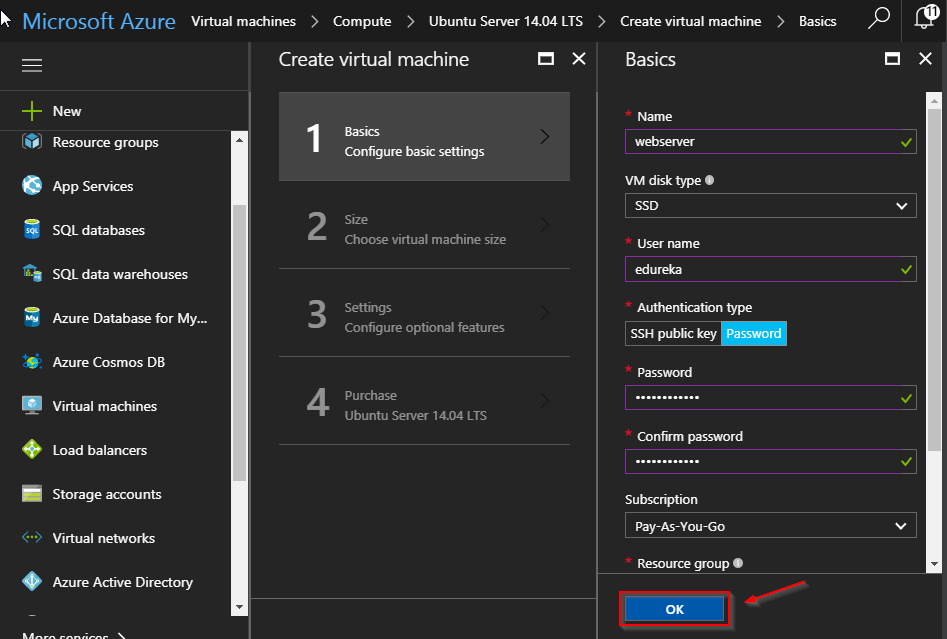Click Ubuntu Server 14.04 LTS breadcrumb
The width and height of the screenshot is (947, 639).
pos(506,21)
